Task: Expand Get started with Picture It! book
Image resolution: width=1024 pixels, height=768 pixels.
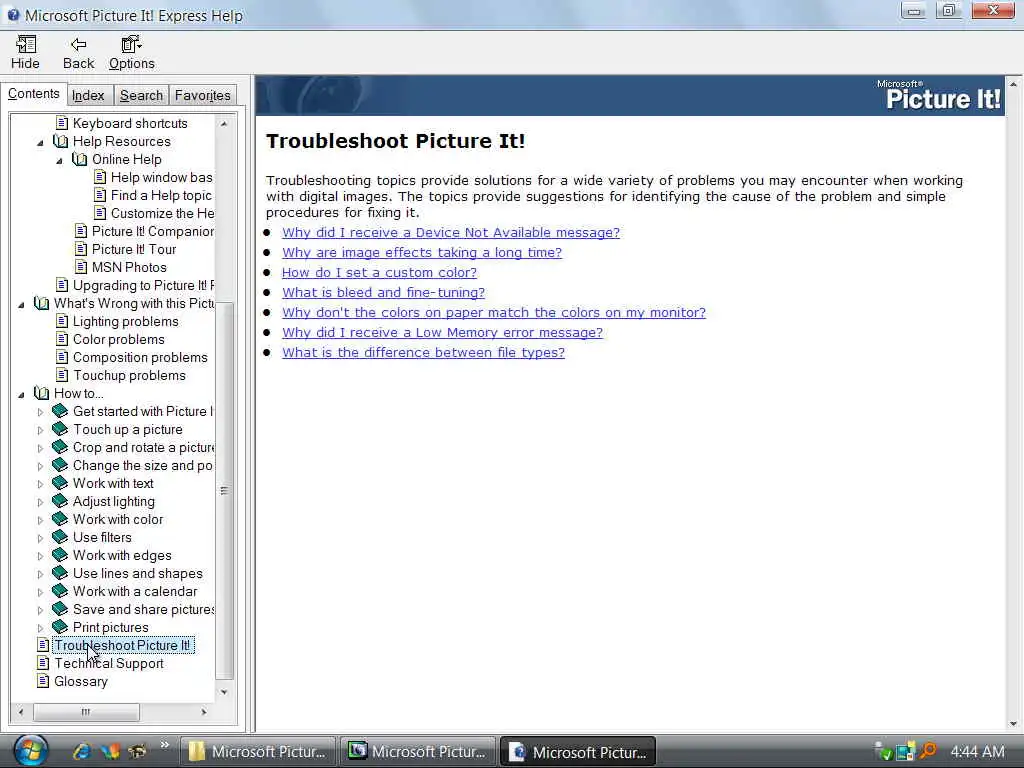Action: (40, 412)
